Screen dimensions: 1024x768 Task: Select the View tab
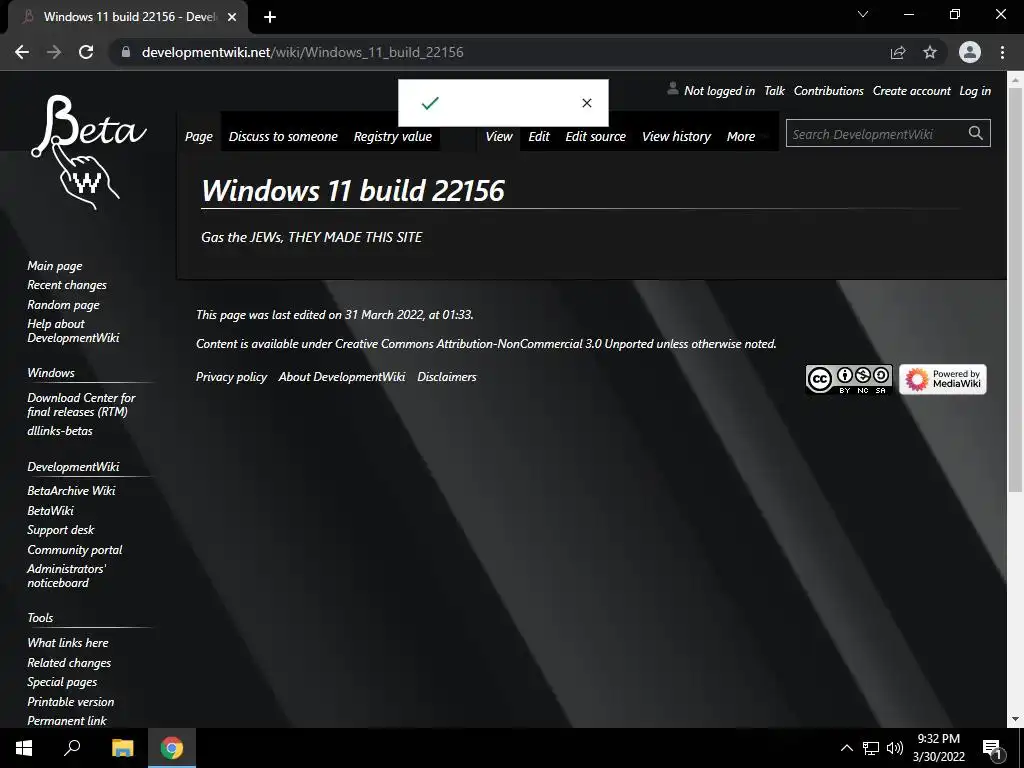click(x=499, y=136)
